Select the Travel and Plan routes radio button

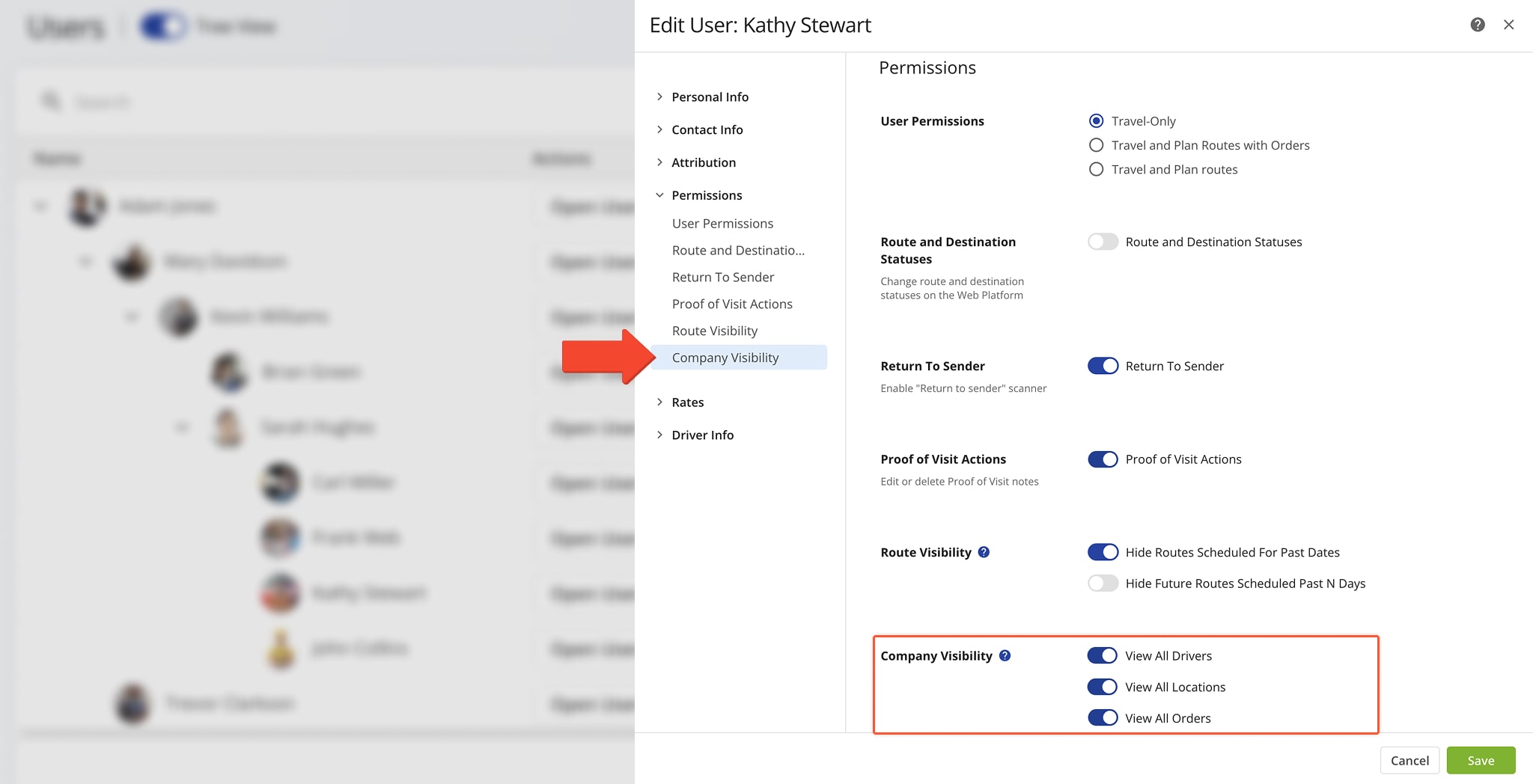pyautogui.click(x=1096, y=169)
